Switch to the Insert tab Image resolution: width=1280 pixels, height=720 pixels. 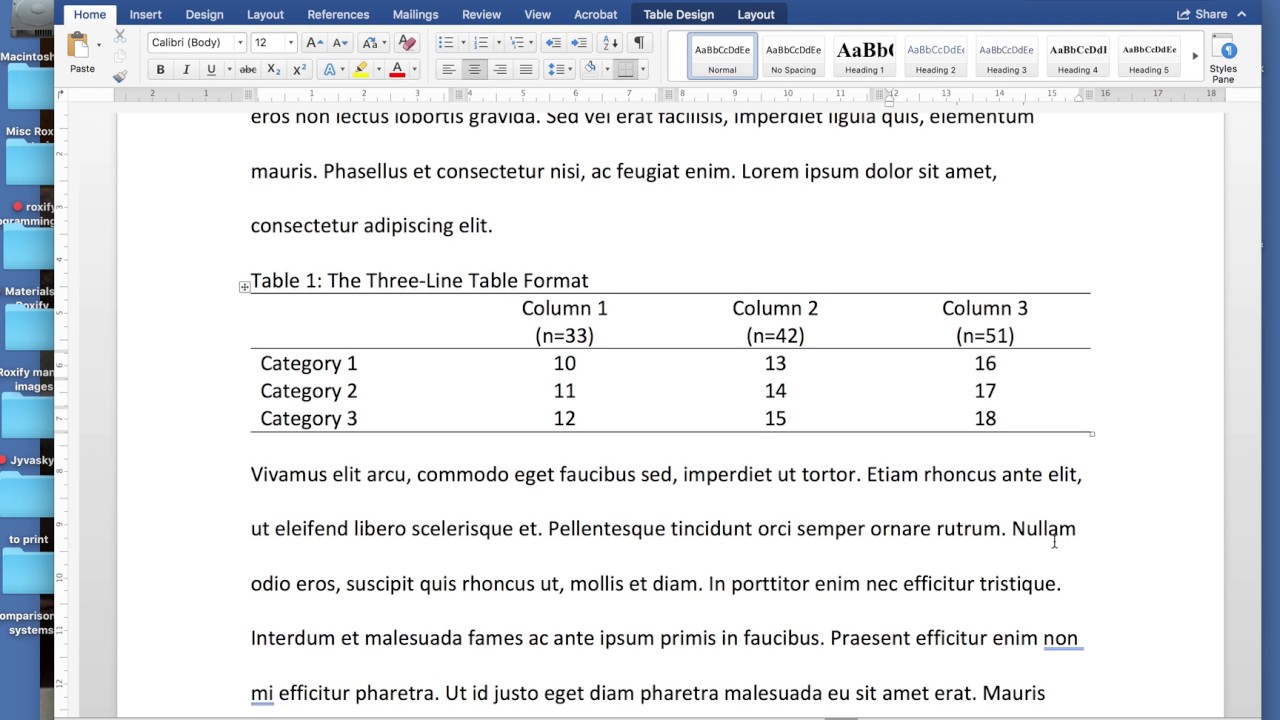(x=146, y=14)
